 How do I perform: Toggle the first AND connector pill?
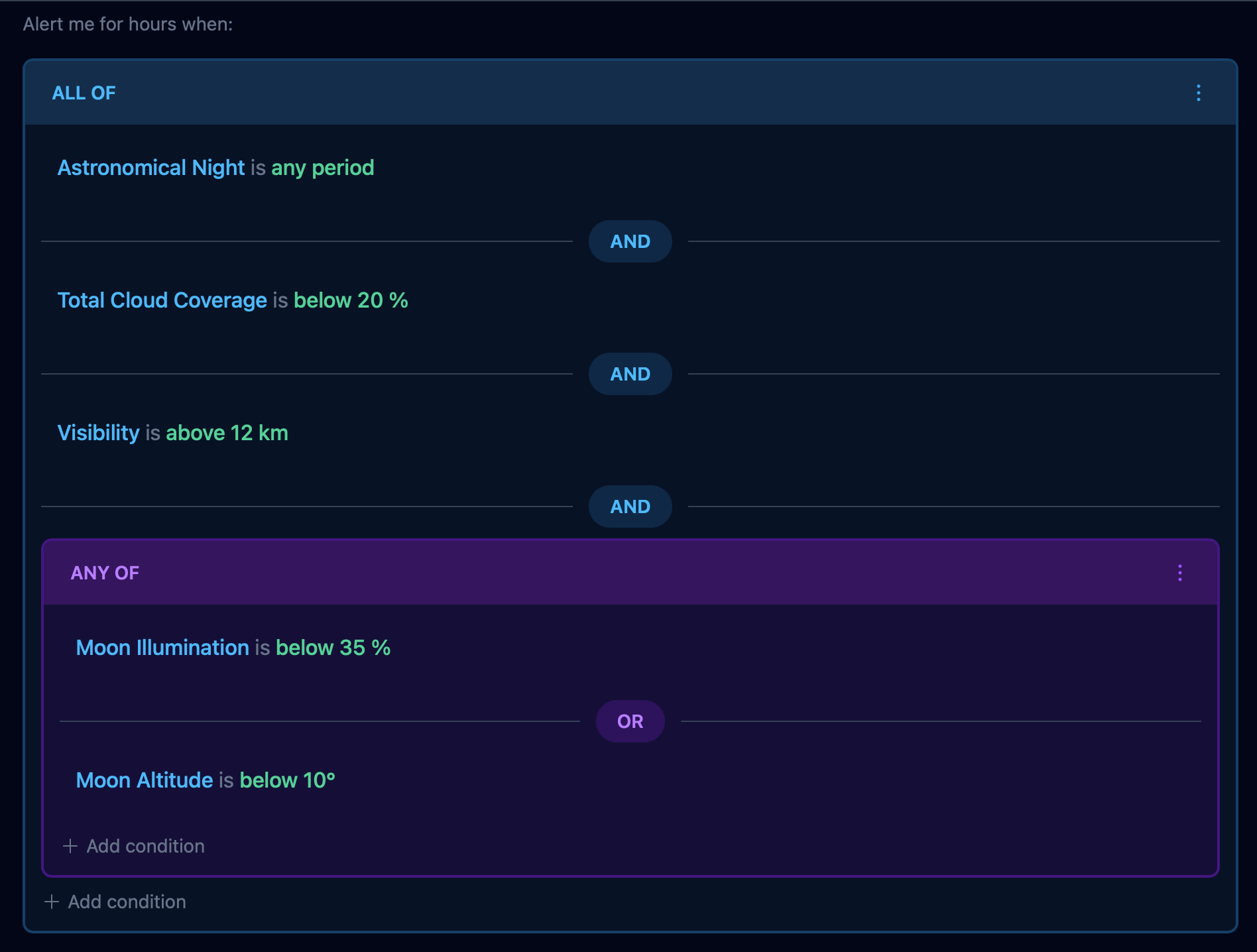[x=629, y=241]
